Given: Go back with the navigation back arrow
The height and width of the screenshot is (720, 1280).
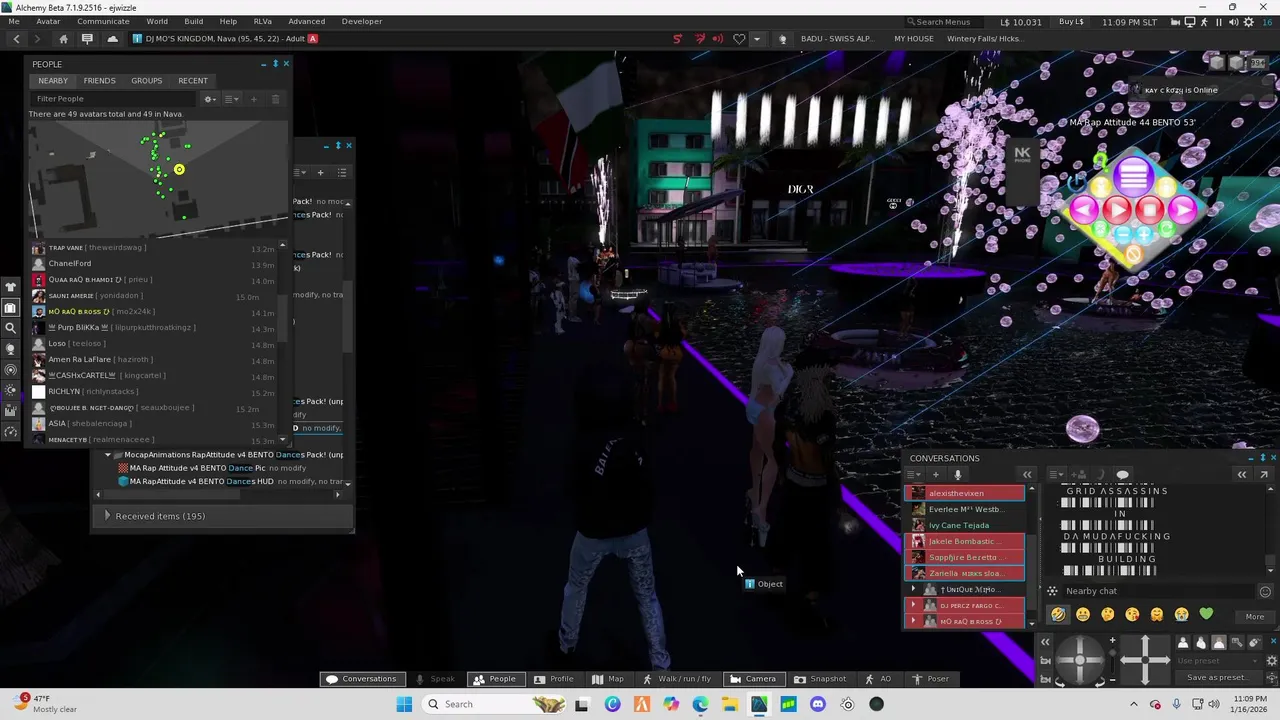Looking at the screenshot, I should 16,39.
